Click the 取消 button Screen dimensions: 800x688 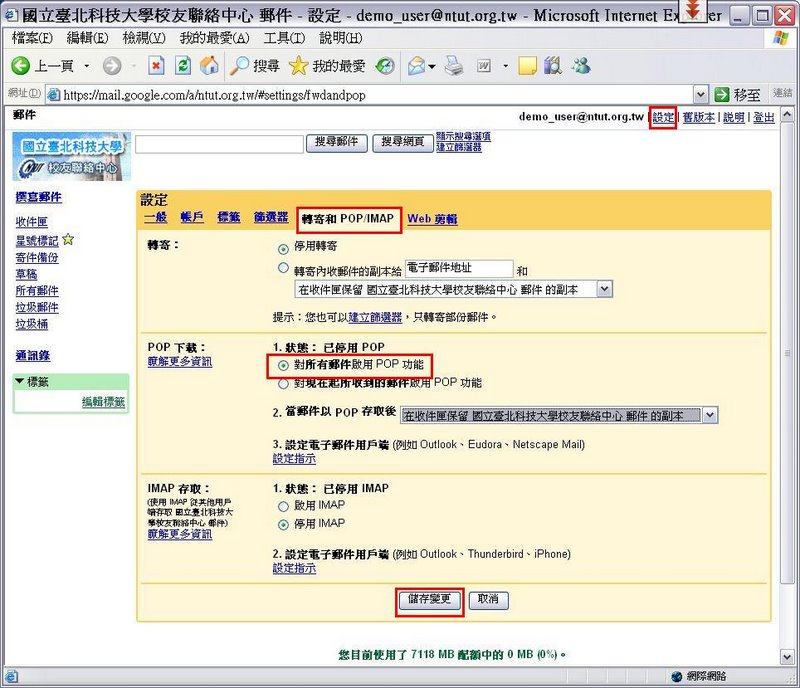(488, 600)
